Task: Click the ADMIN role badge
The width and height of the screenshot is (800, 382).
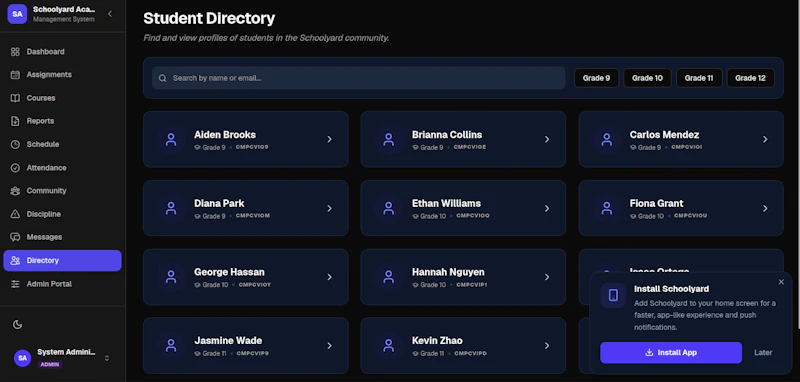Action: point(50,365)
